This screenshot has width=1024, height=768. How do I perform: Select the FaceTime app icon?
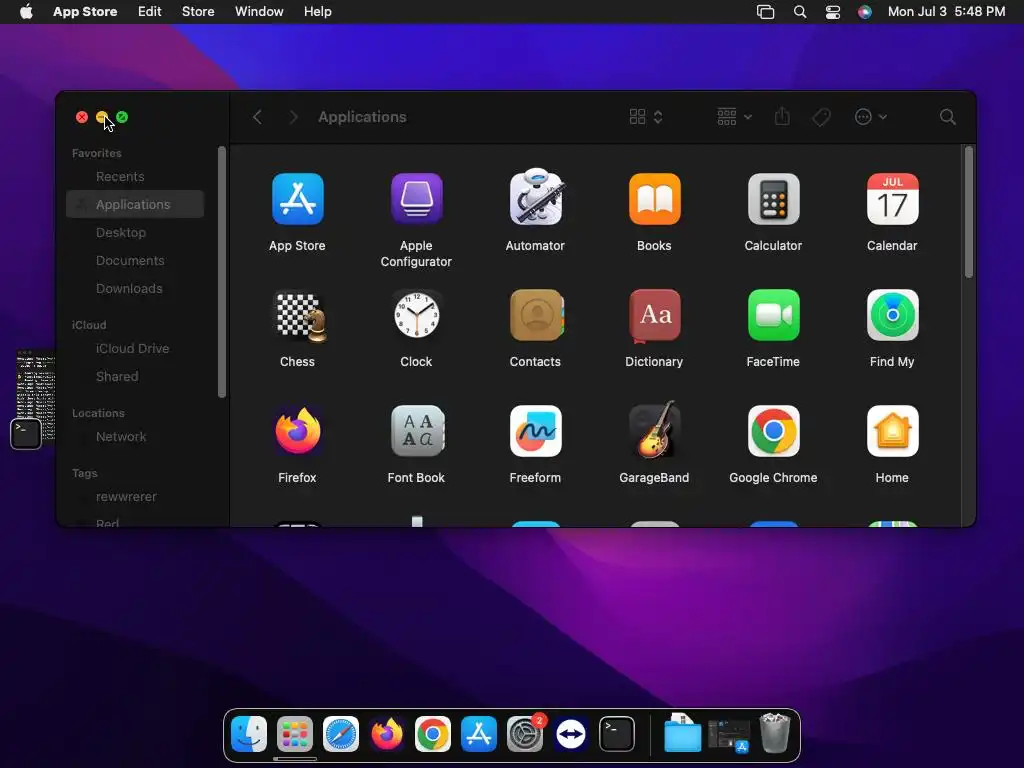[x=773, y=315]
